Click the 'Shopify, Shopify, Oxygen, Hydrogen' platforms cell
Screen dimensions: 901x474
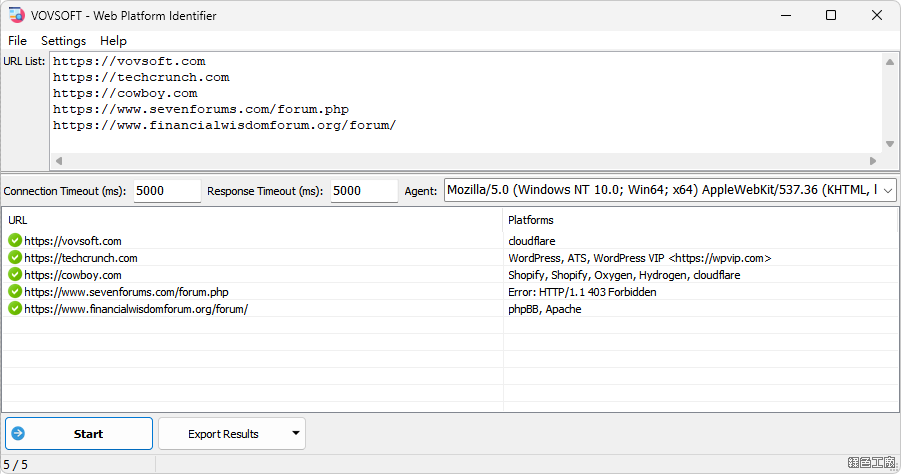click(x=624, y=275)
